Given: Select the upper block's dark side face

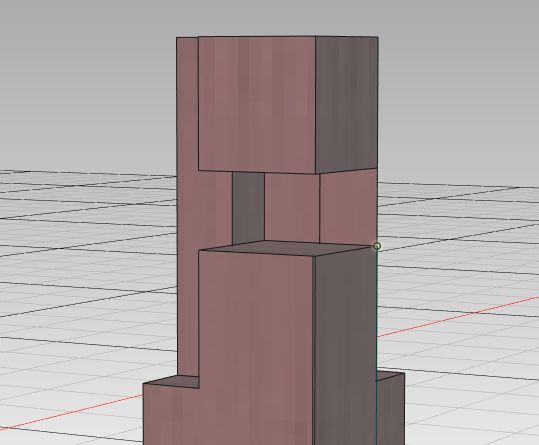Looking at the screenshot, I should pos(346,104).
